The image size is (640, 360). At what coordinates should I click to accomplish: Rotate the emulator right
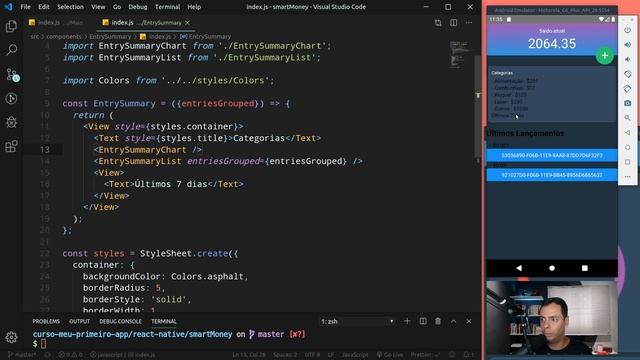click(x=628, y=89)
